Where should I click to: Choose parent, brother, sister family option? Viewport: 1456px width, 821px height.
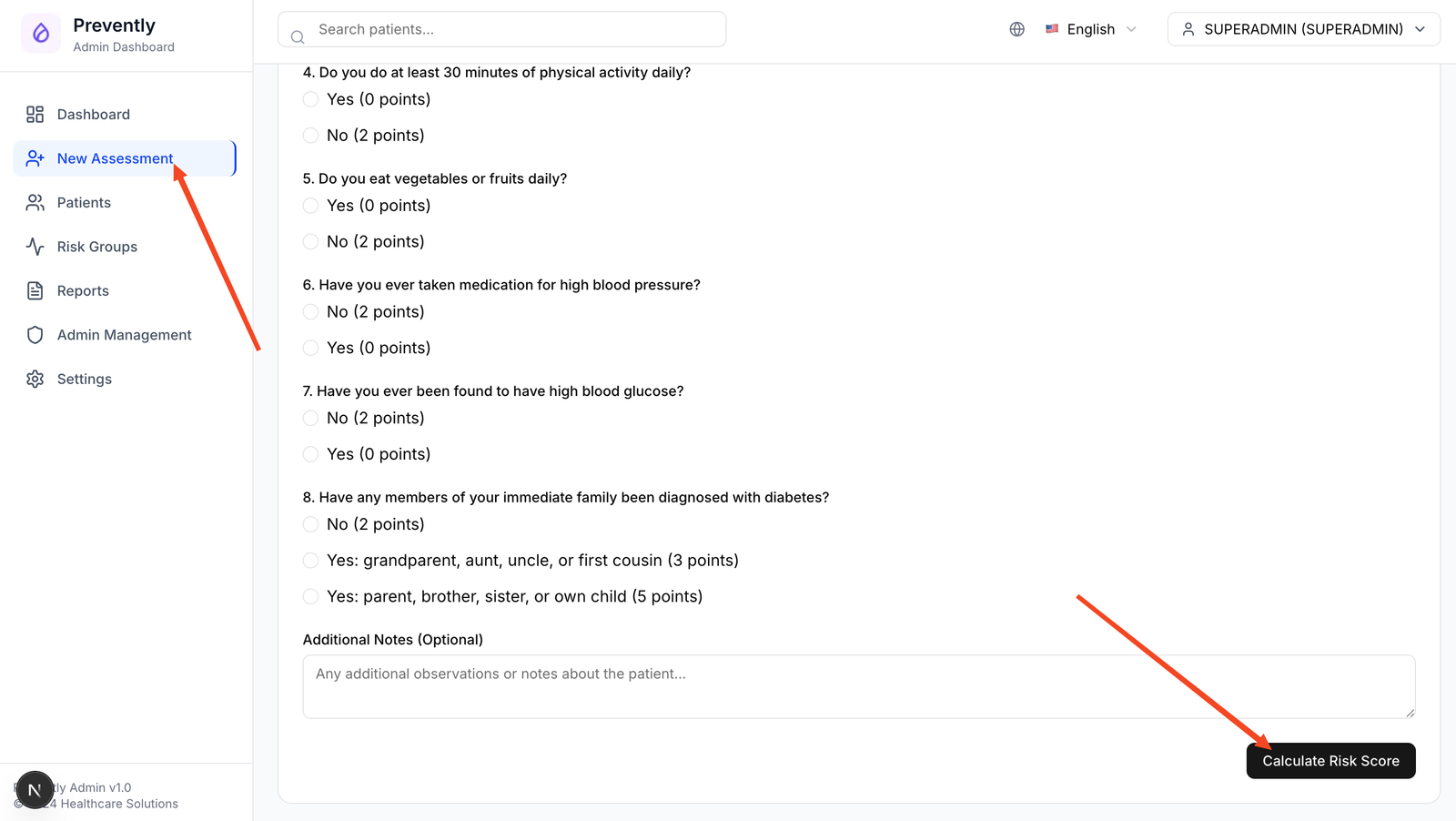coord(311,597)
